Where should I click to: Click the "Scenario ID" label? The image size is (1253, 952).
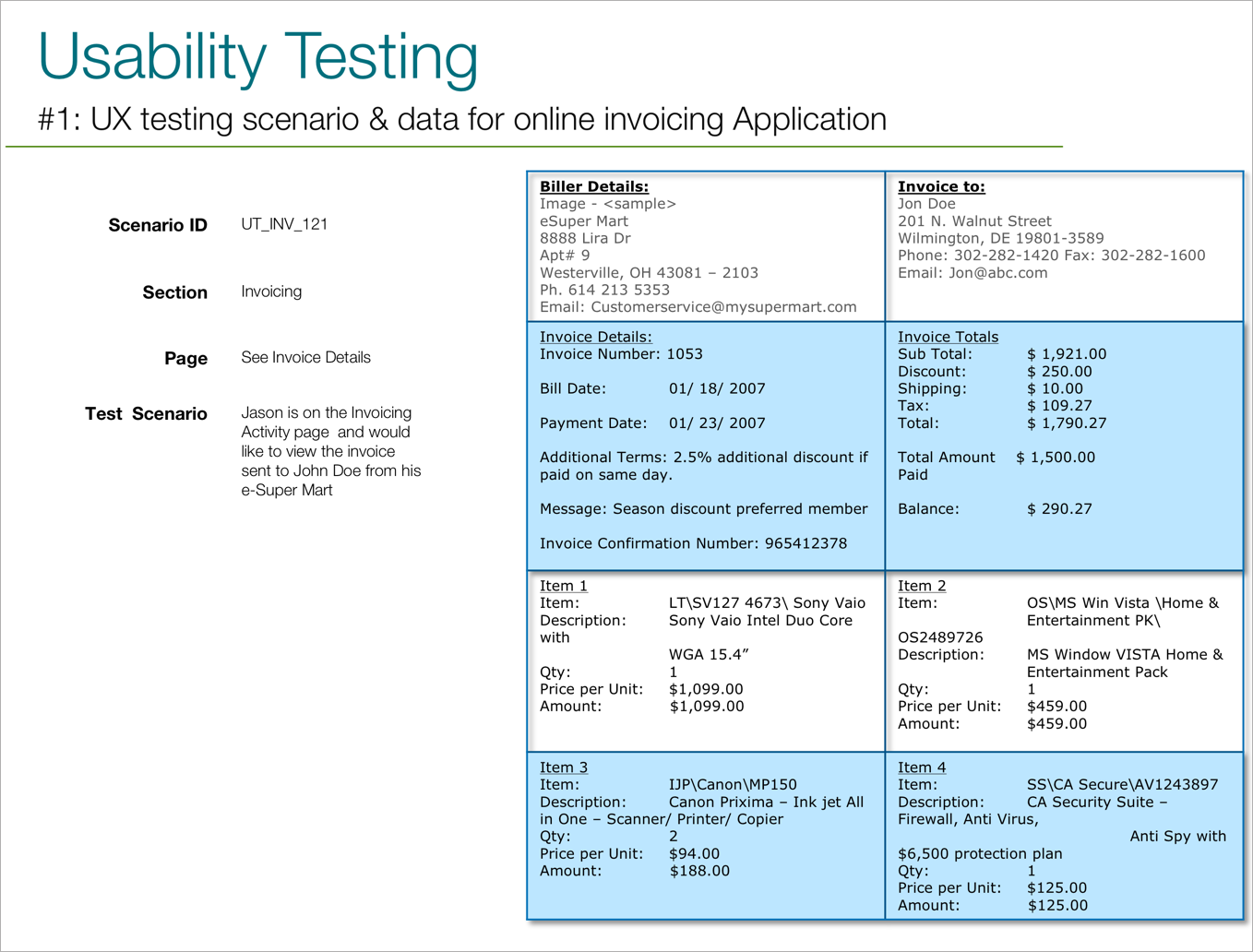point(158,225)
